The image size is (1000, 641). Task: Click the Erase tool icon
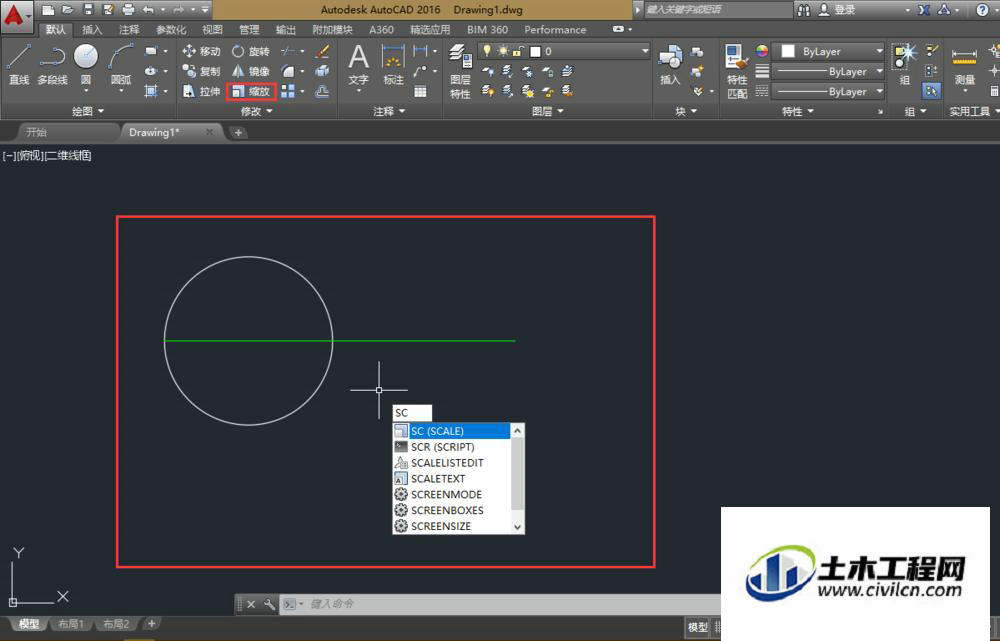point(322,51)
